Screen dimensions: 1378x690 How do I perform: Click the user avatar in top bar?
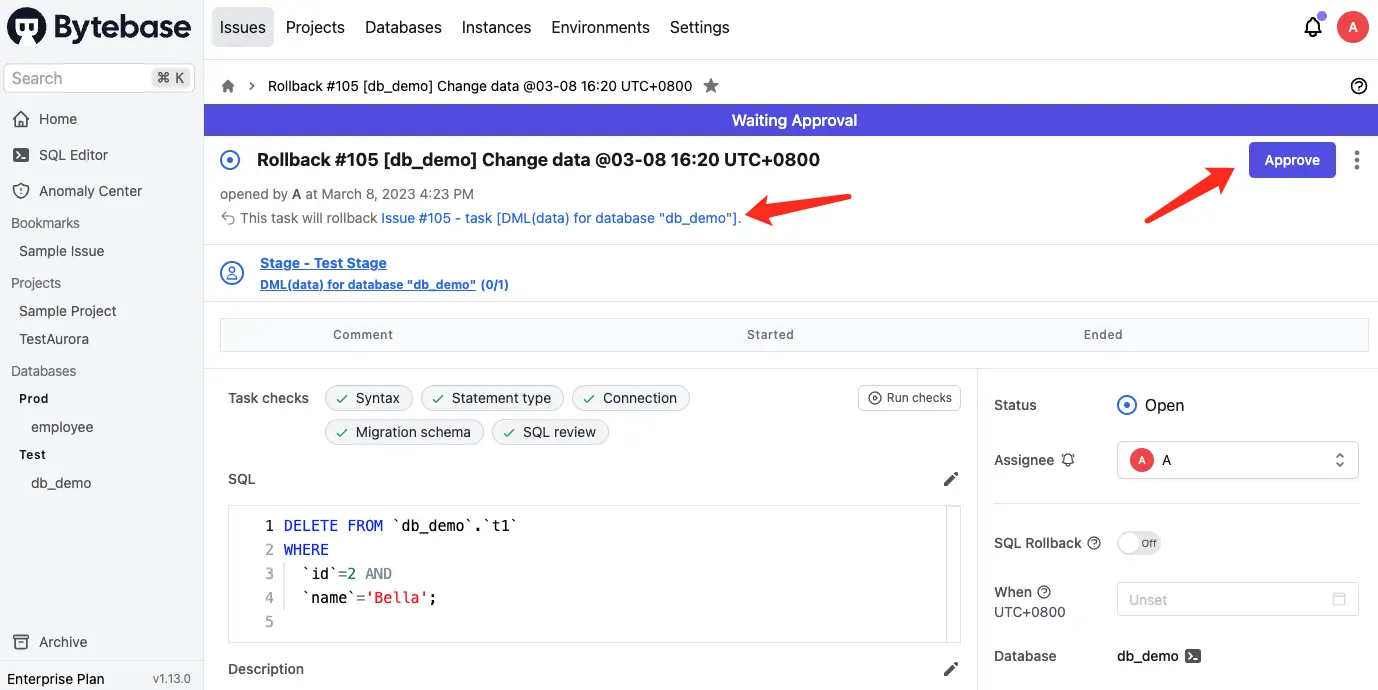tap(1352, 28)
